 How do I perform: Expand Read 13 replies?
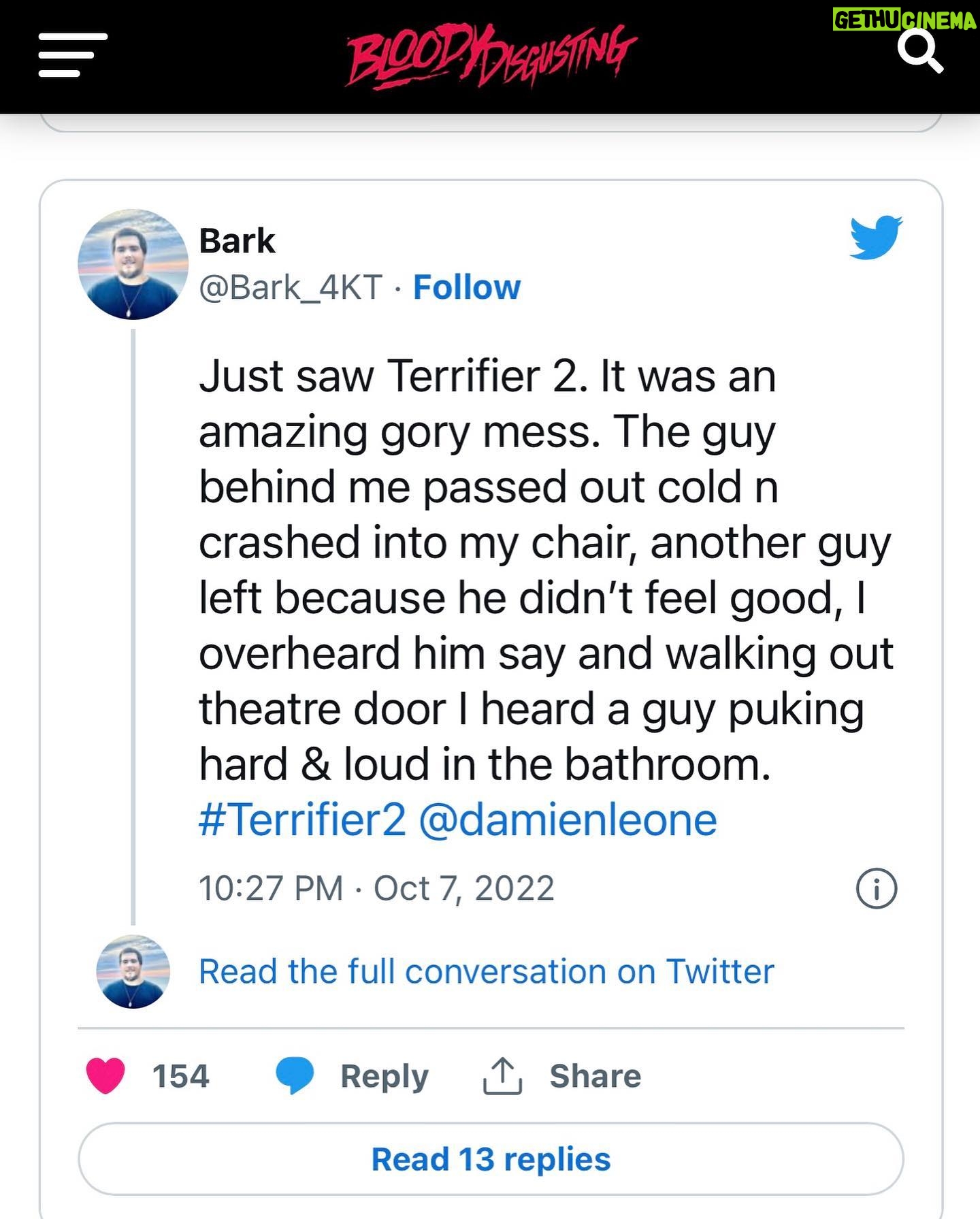click(x=491, y=1159)
